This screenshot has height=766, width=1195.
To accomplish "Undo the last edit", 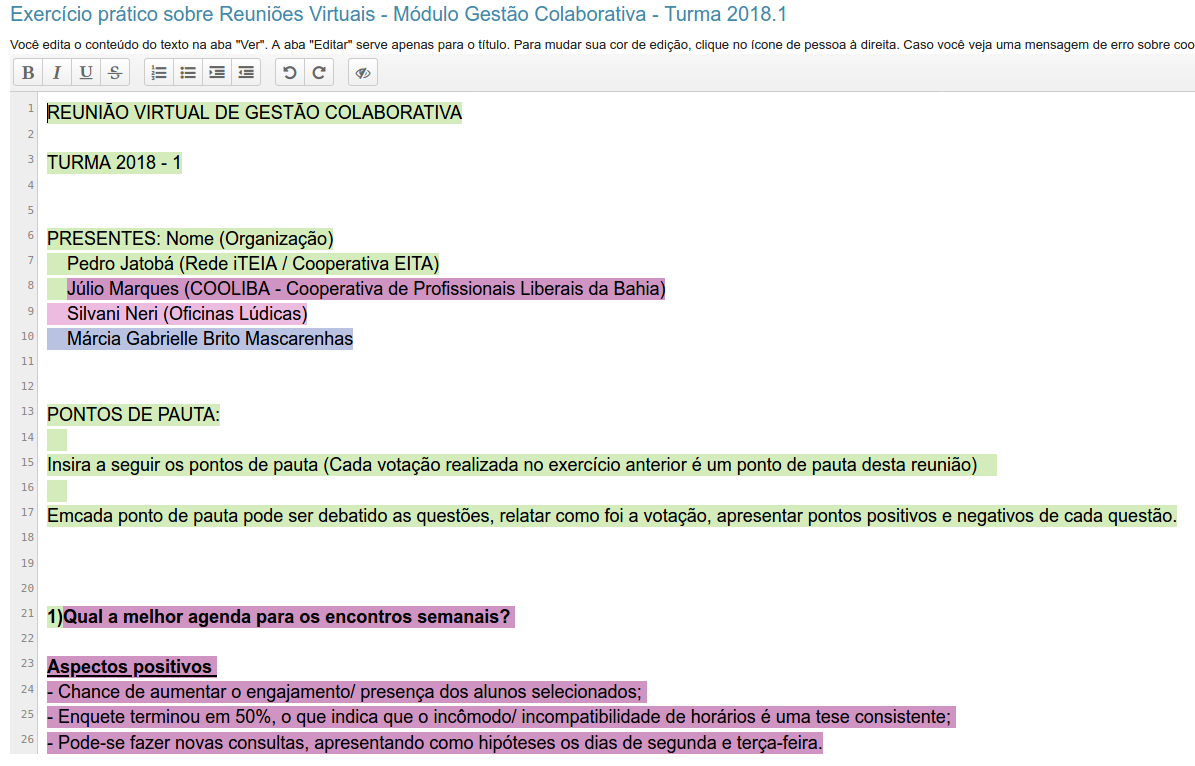I will point(290,72).
